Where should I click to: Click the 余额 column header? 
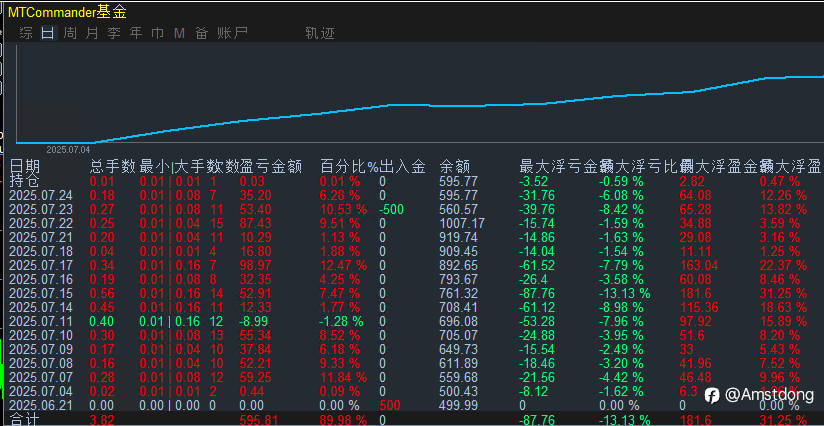pos(455,167)
